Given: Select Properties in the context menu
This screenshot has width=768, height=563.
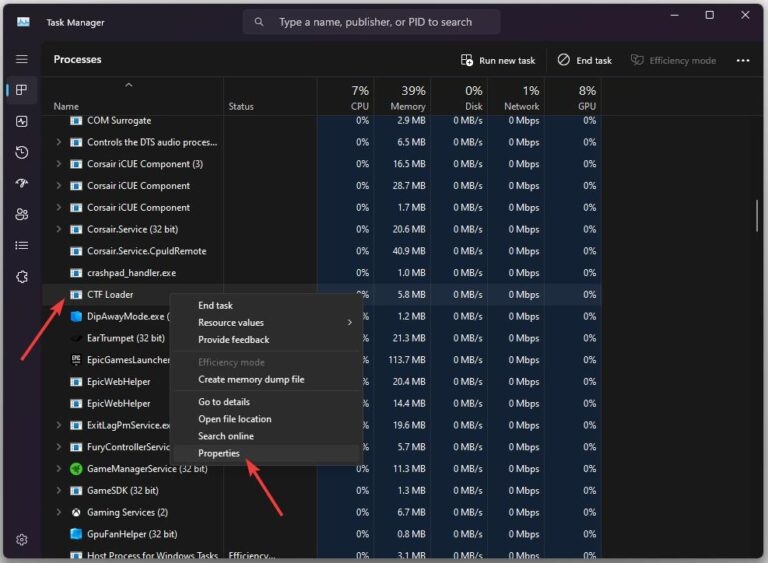Looking at the screenshot, I should (219, 453).
